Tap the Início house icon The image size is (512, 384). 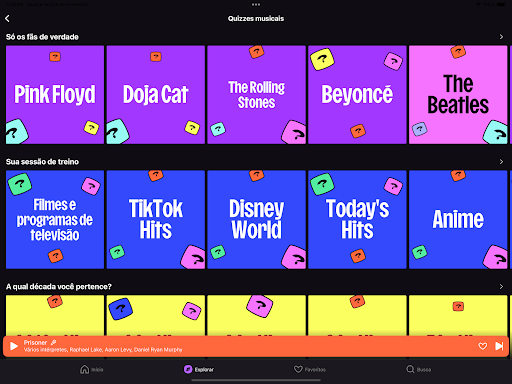point(84,369)
